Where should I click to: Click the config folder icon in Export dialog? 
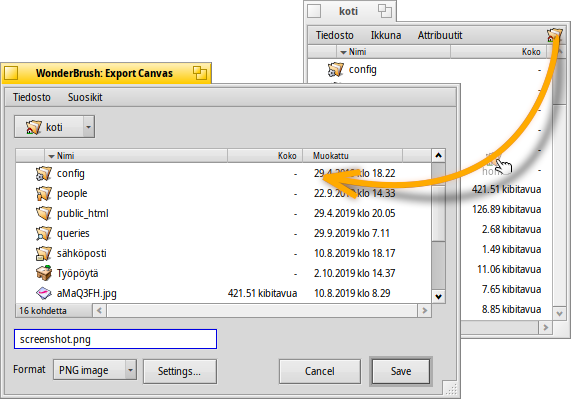[44, 174]
